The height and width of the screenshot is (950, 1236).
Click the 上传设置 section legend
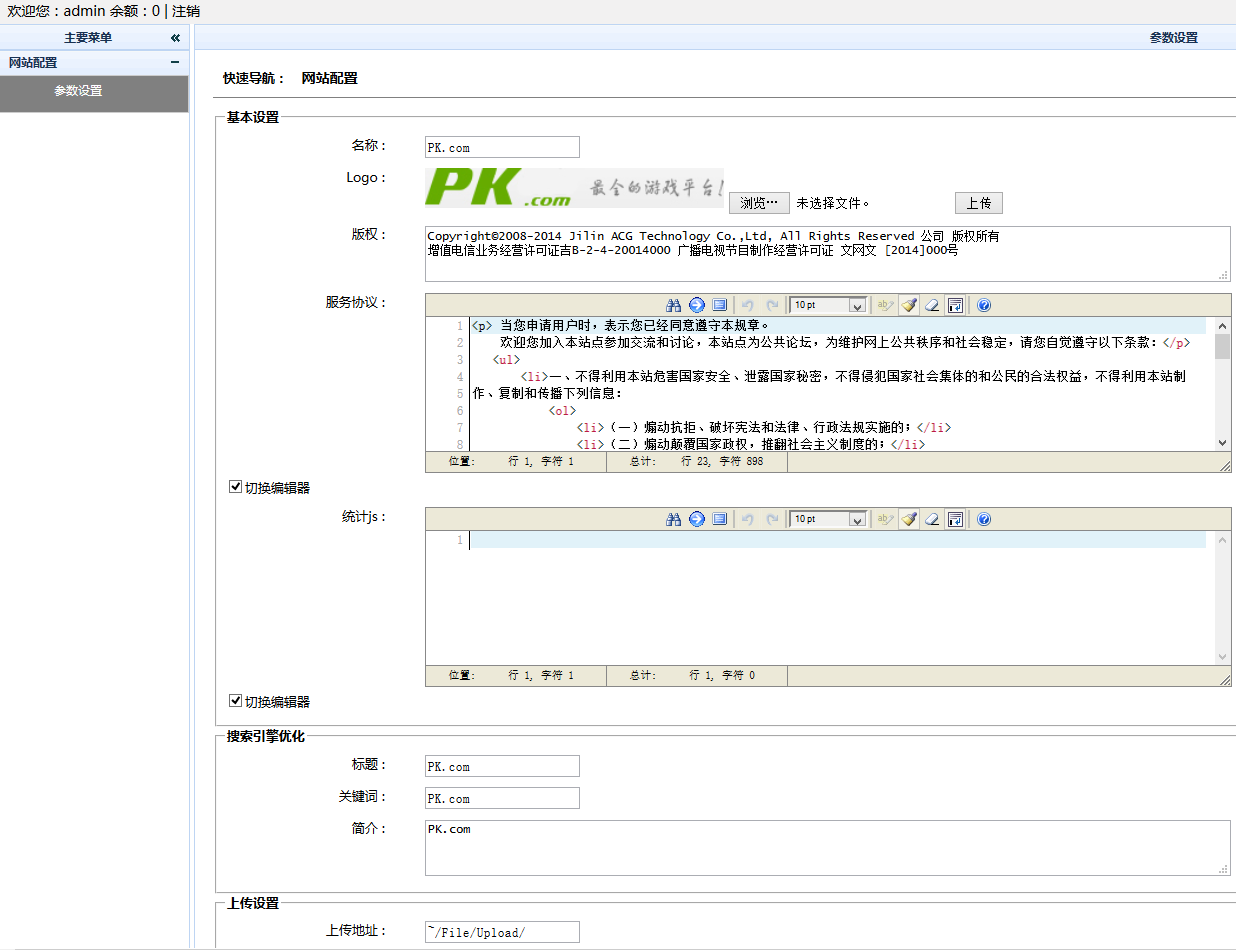pos(253,903)
